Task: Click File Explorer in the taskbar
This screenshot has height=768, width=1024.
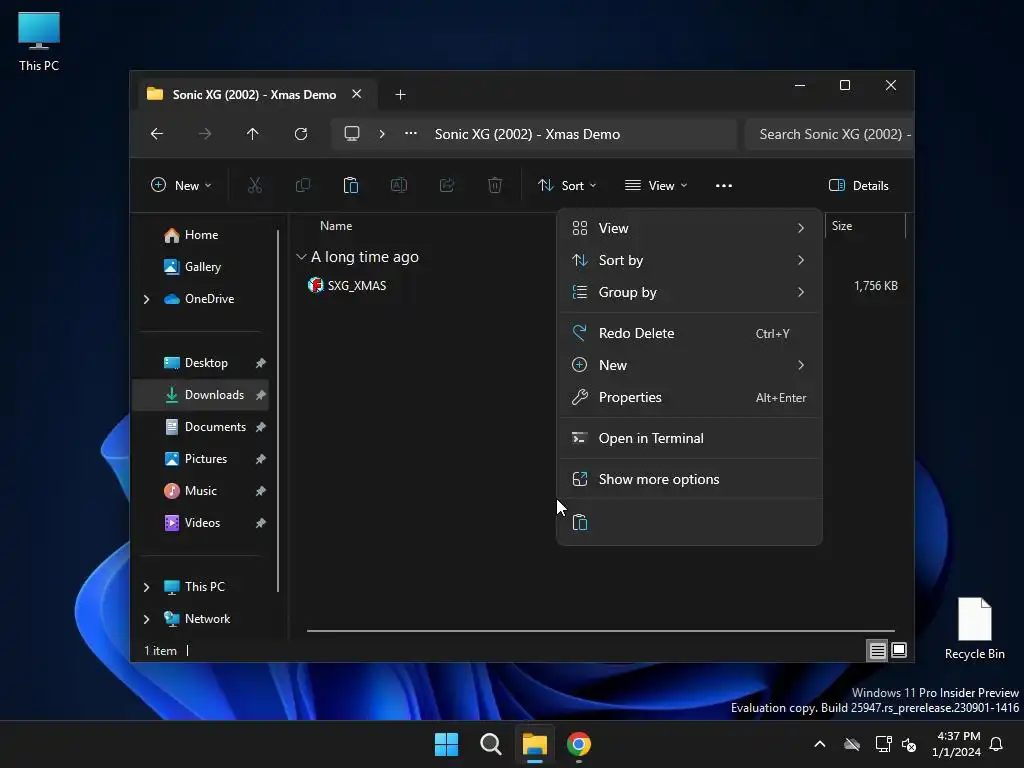Action: pos(535,744)
